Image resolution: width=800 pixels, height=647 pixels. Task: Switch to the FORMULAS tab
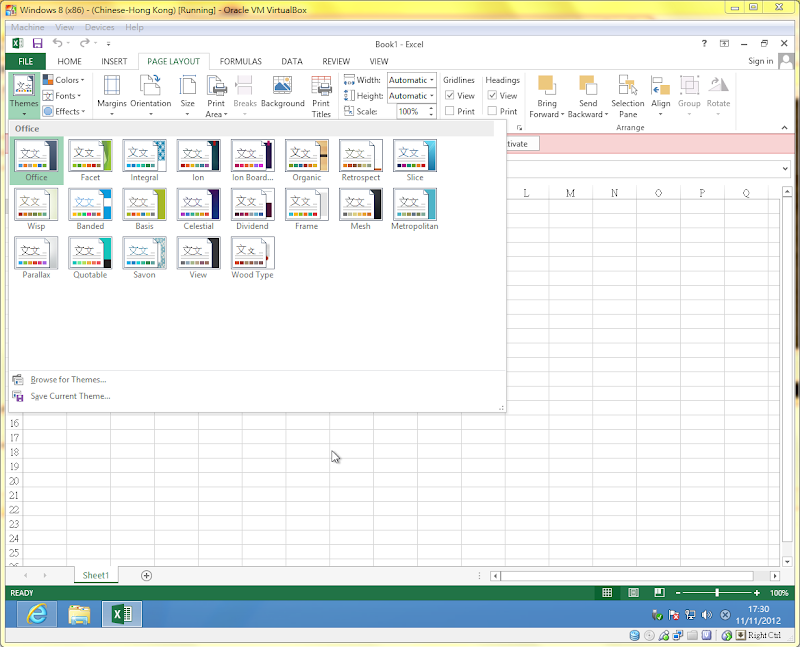[x=240, y=61]
